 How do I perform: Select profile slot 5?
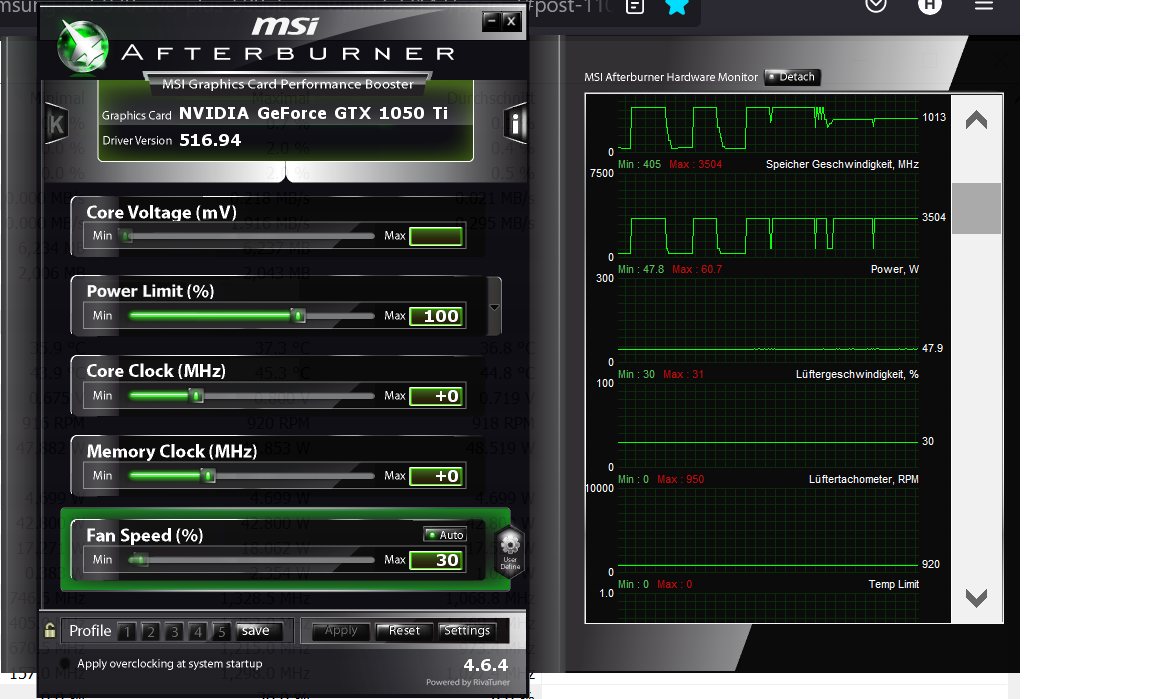pos(221,631)
